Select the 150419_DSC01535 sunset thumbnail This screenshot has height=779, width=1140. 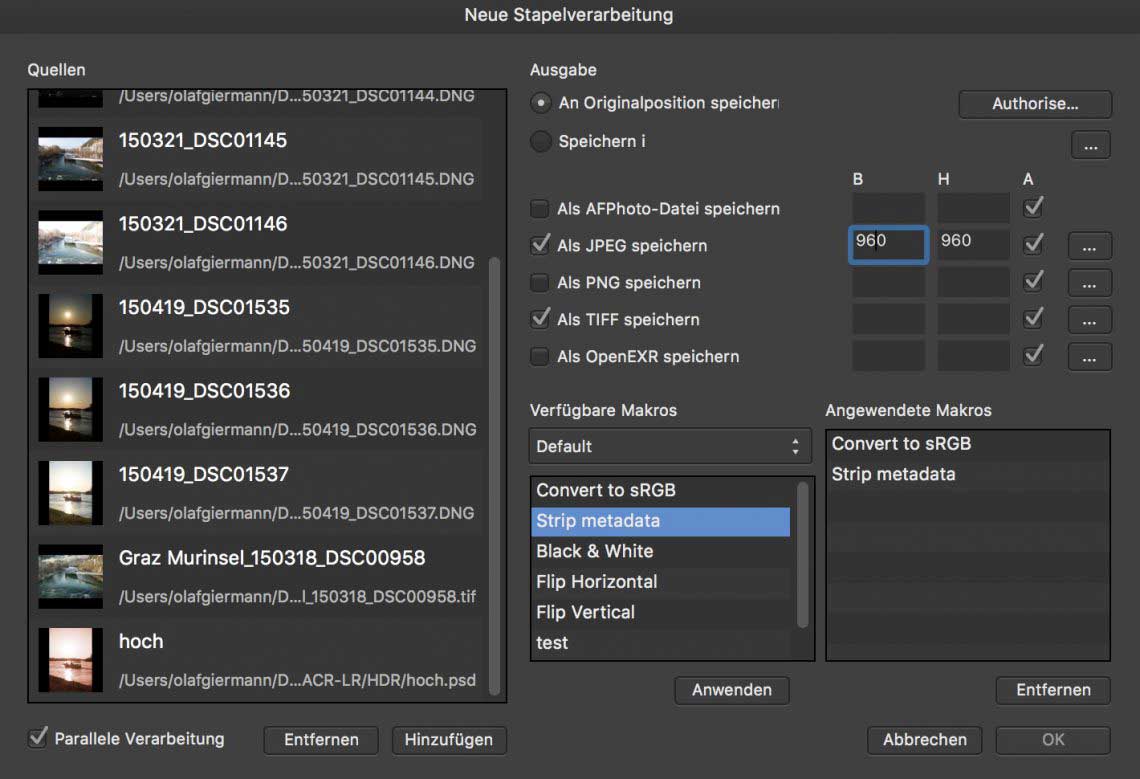70,326
